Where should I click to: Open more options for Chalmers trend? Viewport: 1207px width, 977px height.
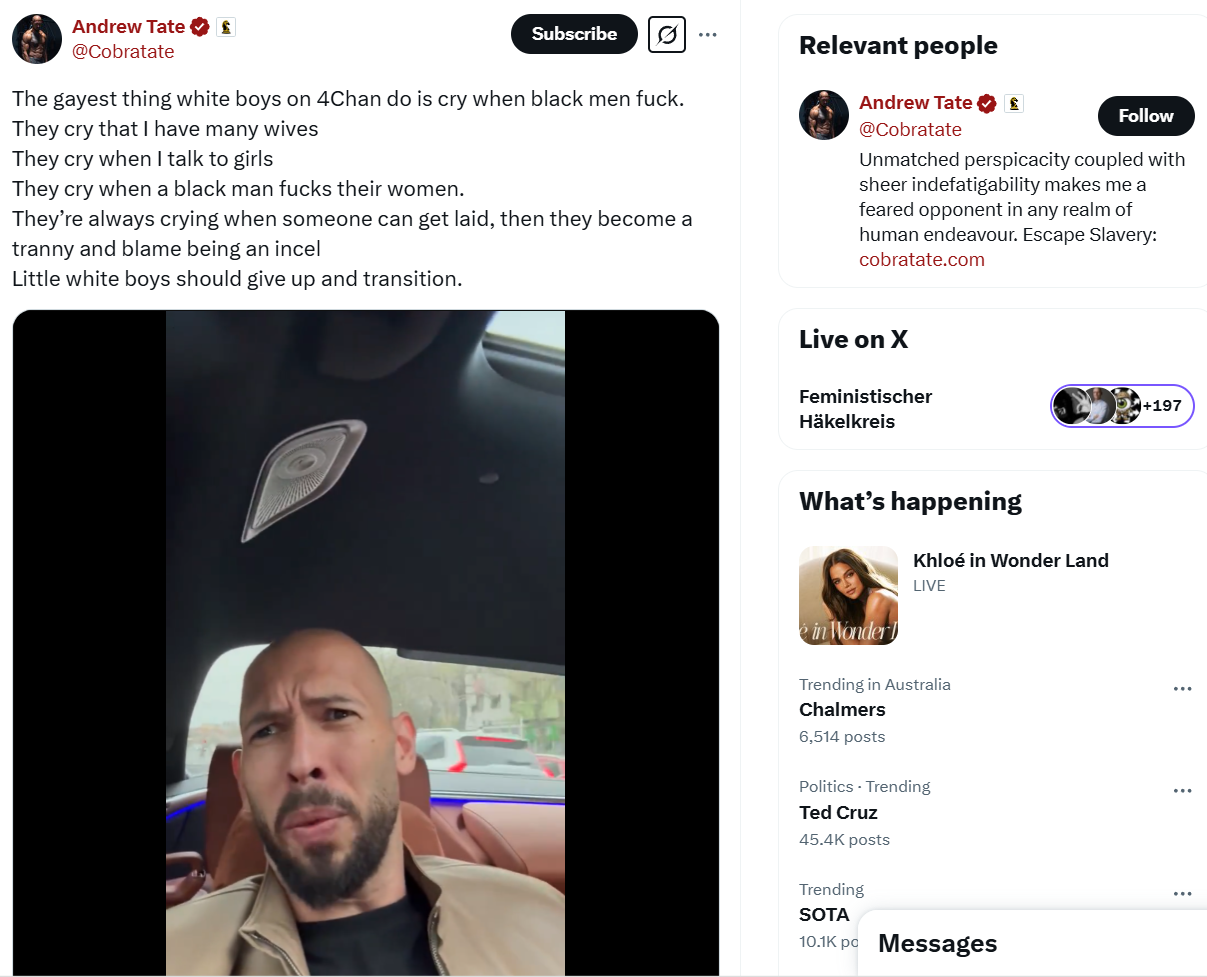1183,688
